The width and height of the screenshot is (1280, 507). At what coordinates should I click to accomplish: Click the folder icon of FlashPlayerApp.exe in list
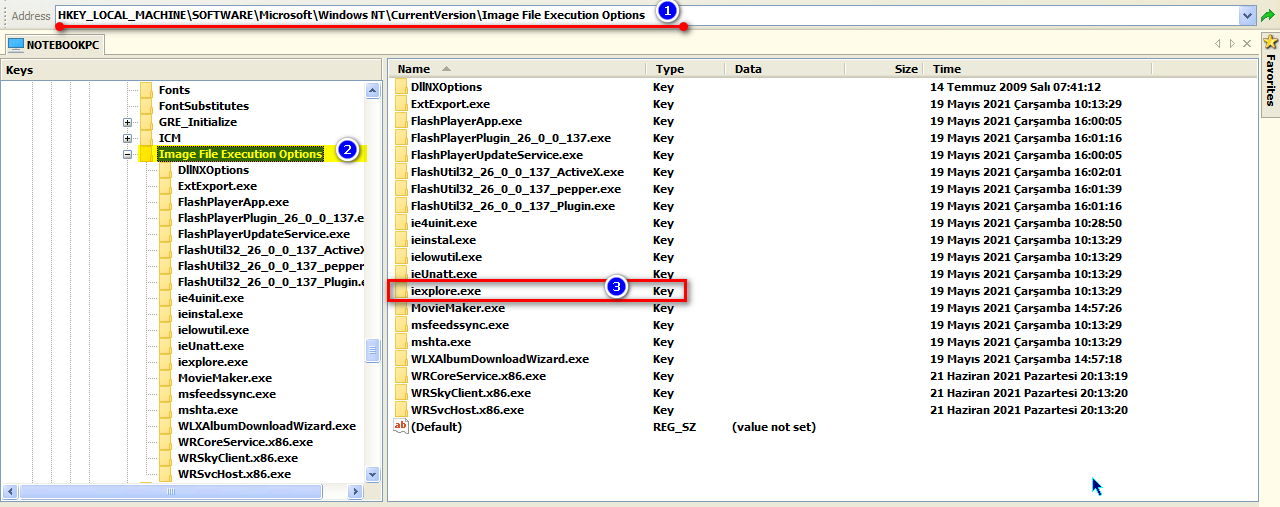[401, 121]
